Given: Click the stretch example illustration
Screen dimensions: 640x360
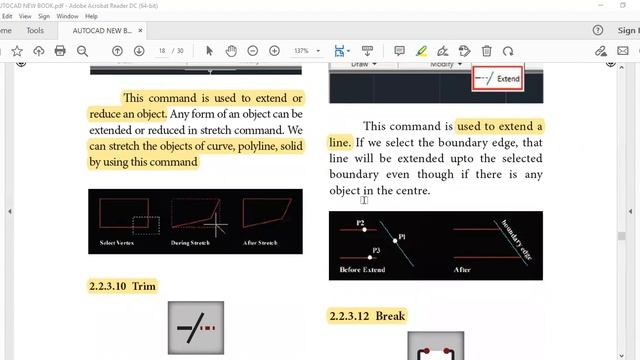Looking at the screenshot, I should tap(196, 221).
